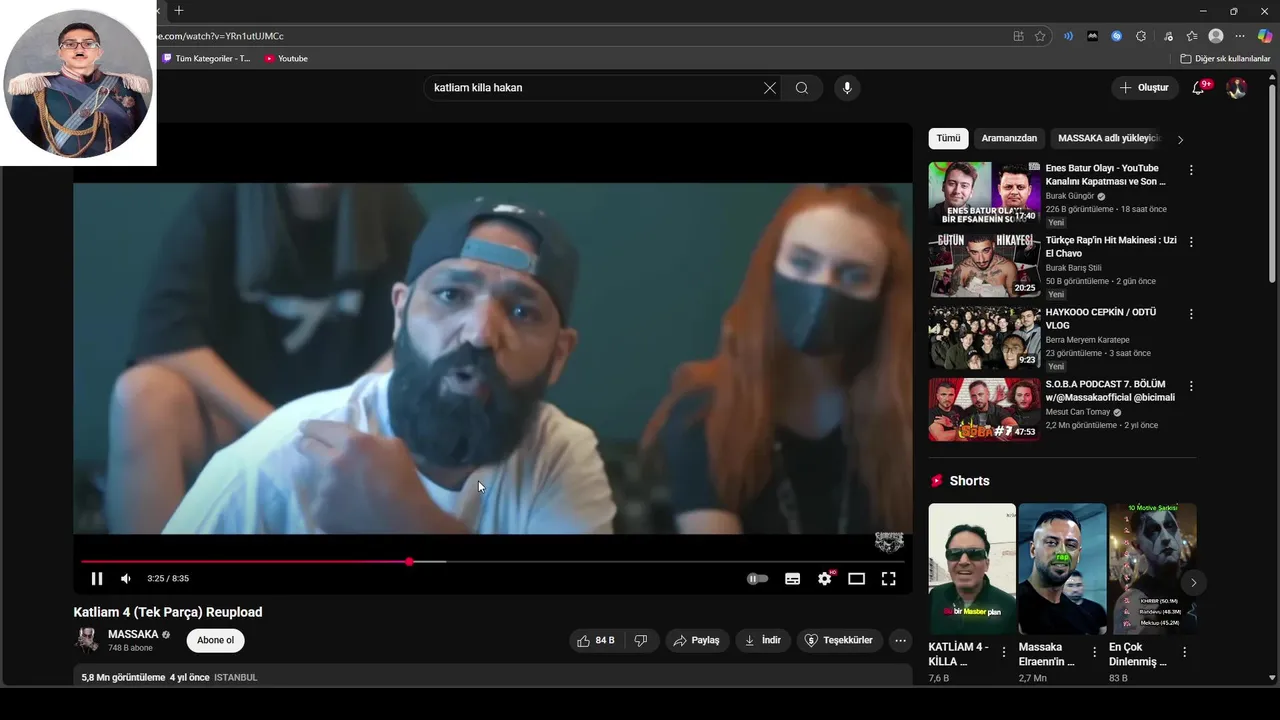
Task: Open Copilot in the browser toolbar
Action: coord(1265,36)
